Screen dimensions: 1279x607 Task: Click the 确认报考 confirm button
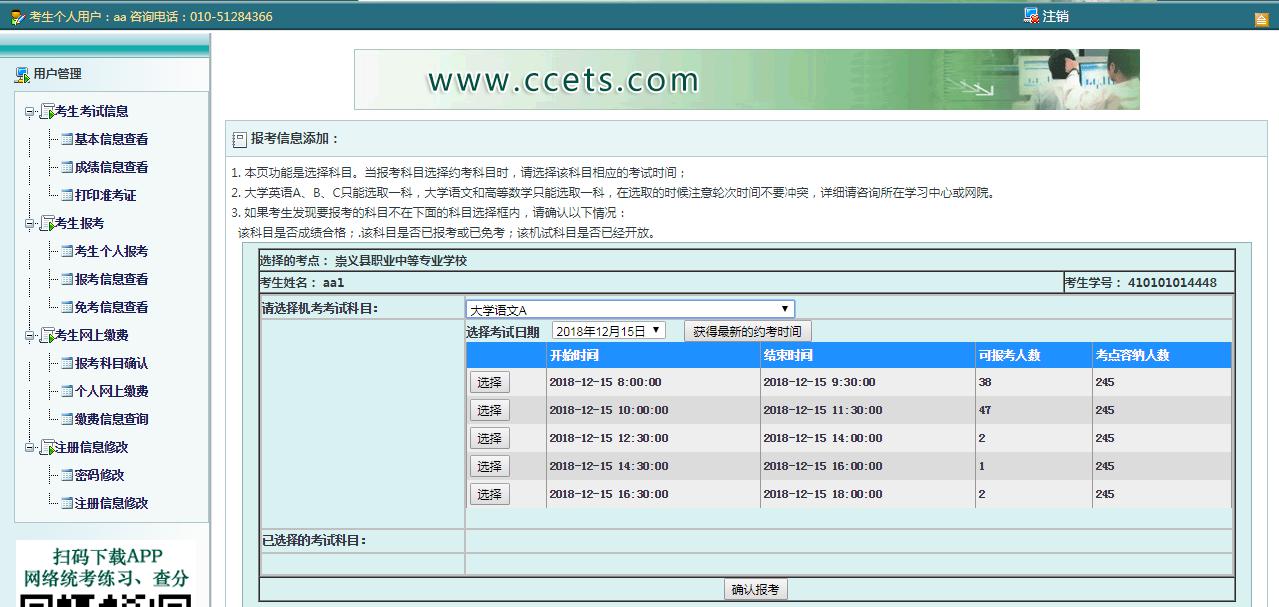[755, 590]
